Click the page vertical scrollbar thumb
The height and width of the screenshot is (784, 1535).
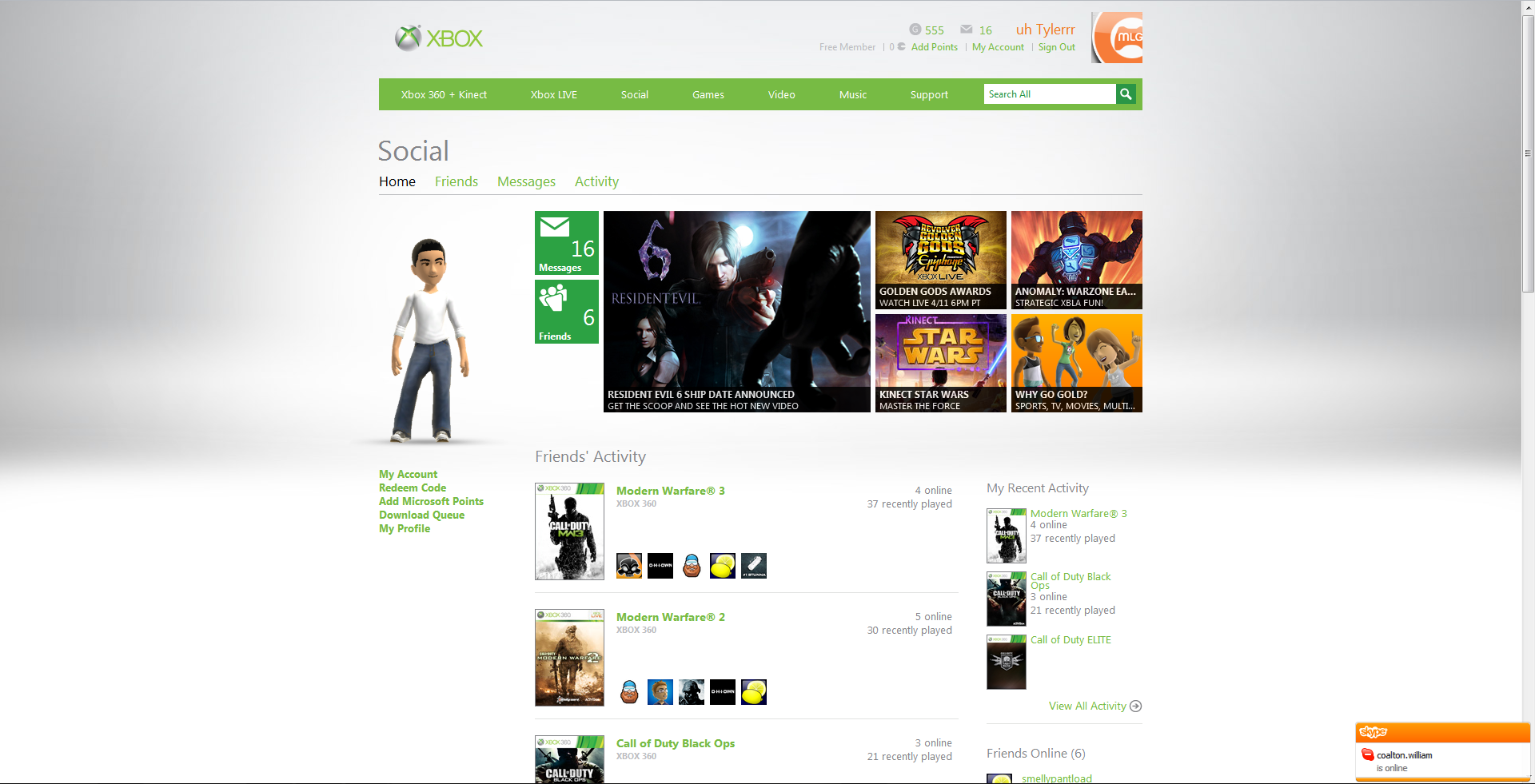(1528, 153)
